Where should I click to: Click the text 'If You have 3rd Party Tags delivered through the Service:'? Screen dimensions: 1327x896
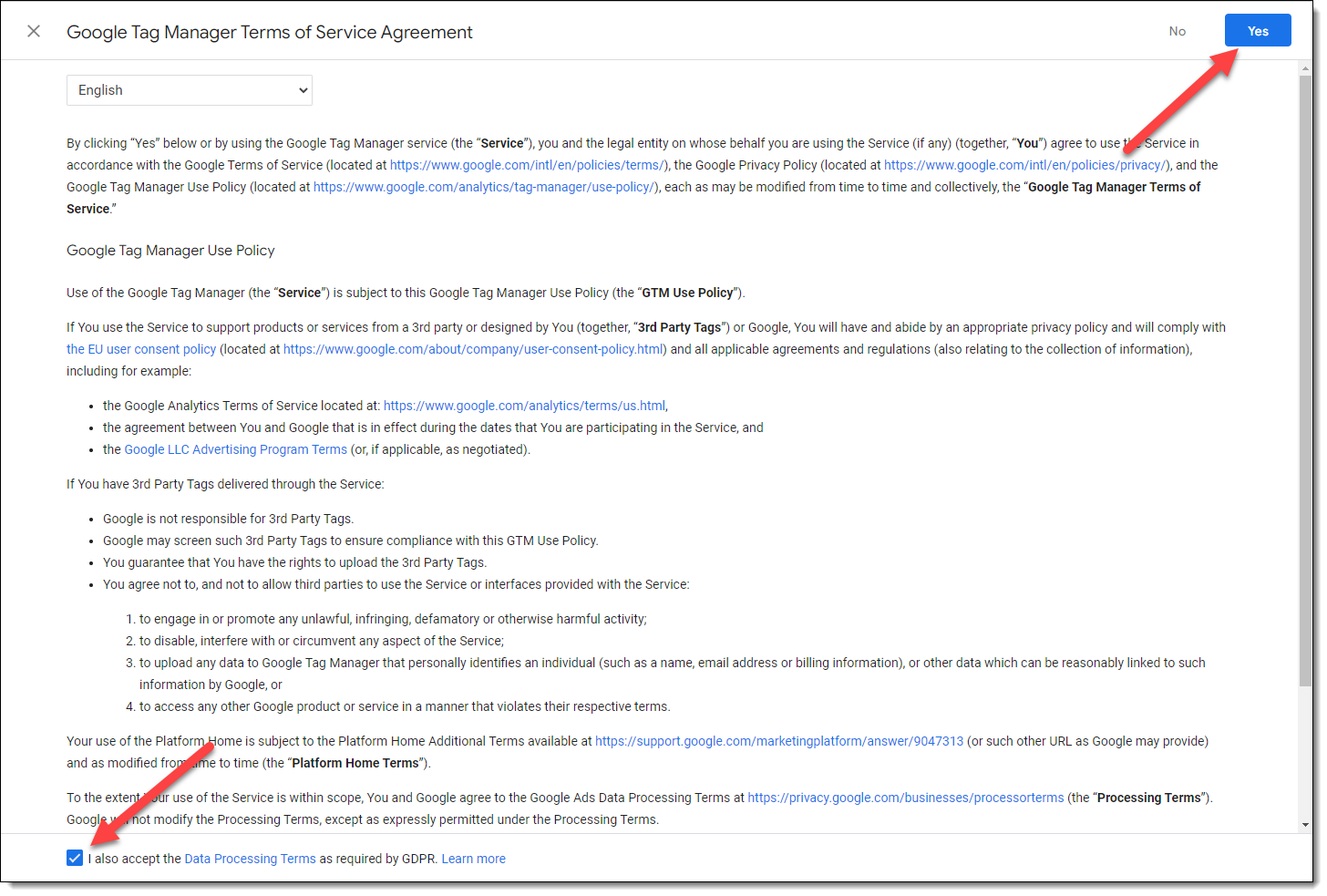point(225,484)
